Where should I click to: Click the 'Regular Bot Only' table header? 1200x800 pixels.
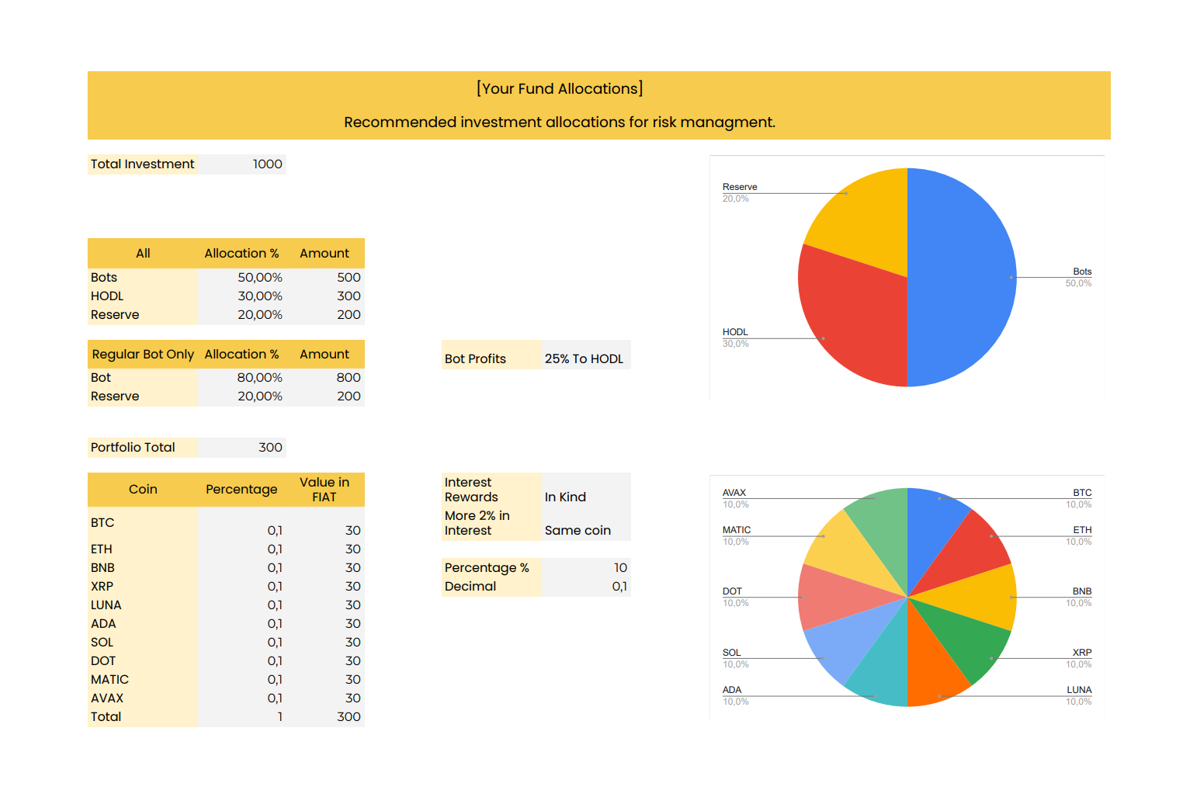point(142,354)
